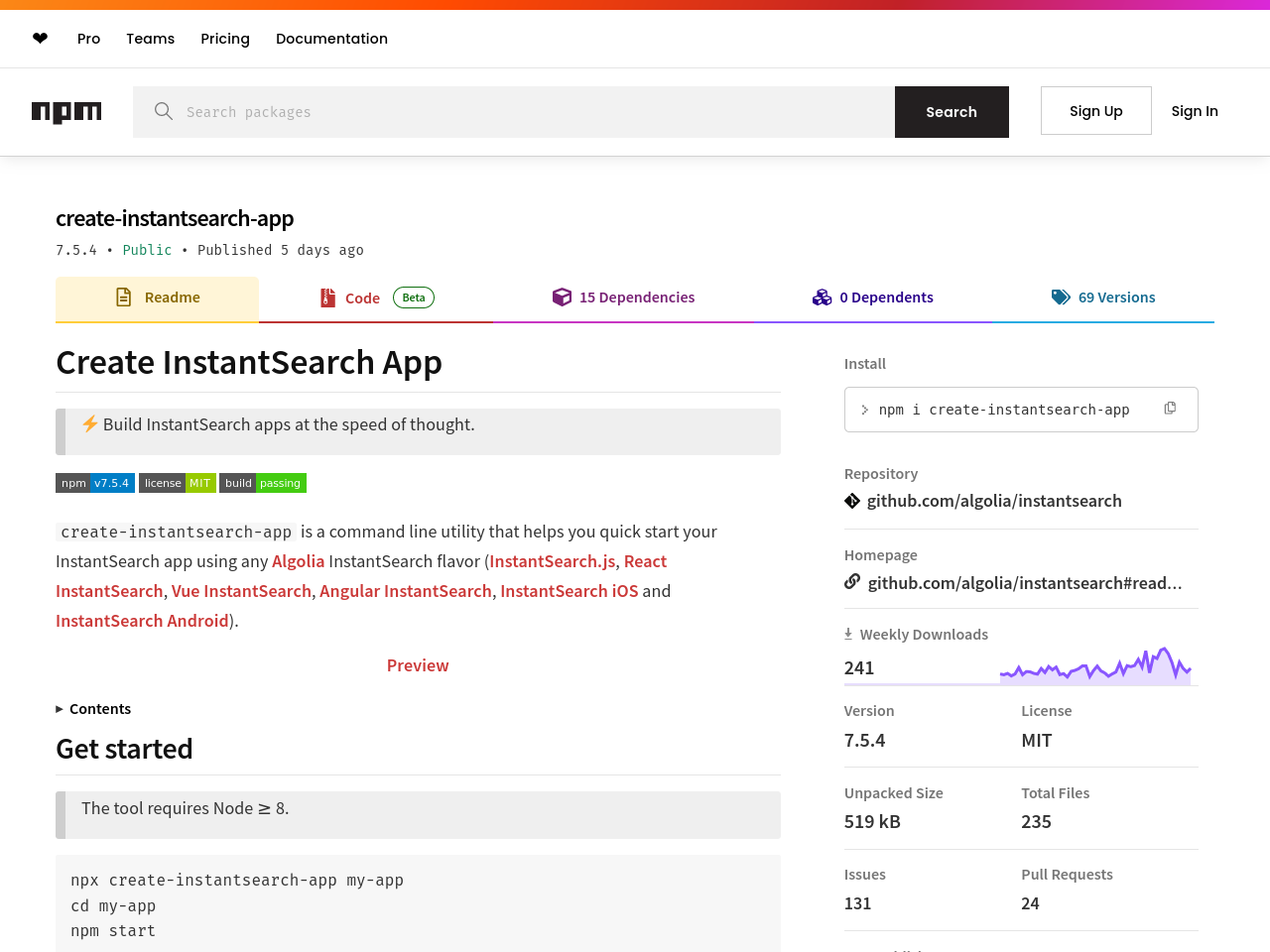Open the homepage github.com/algolia/instantsearch#read... link
Screen dimensions: 1270x952
(x=1025, y=583)
